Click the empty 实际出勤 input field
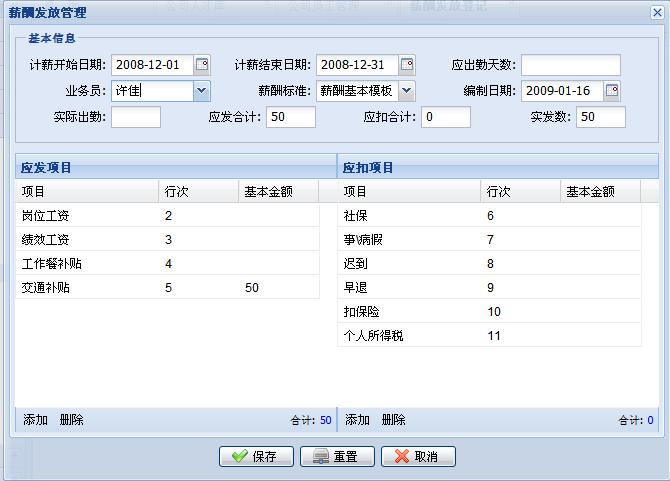The width and height of the screenshot is (670, 481). (x=136, y=117)
